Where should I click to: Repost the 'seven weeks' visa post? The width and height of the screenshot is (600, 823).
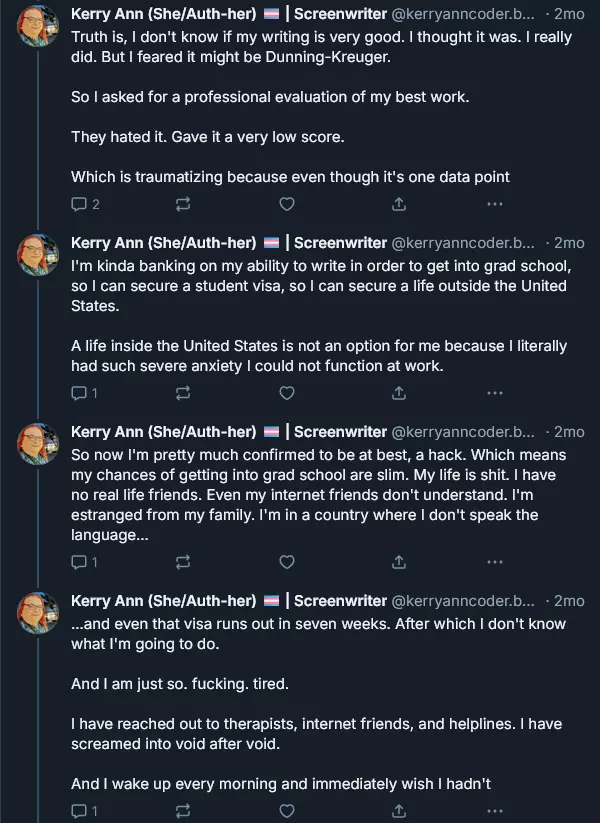183,811
